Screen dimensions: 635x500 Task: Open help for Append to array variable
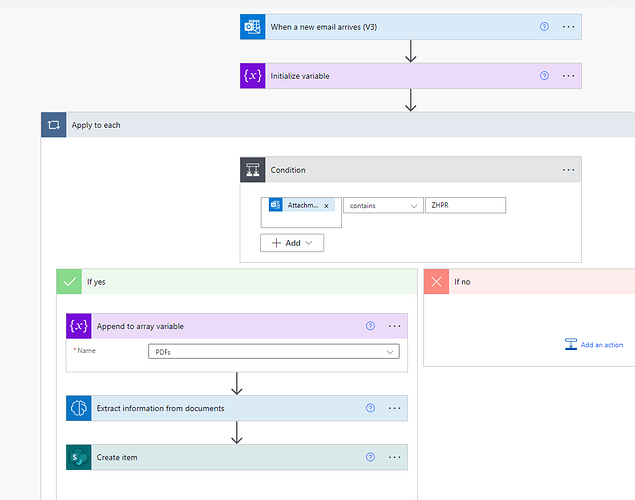tap(370, 326)
